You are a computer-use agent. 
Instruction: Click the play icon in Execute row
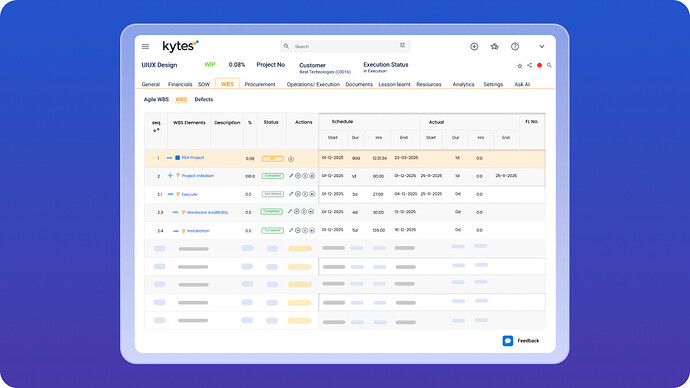[x=312, y=194]
